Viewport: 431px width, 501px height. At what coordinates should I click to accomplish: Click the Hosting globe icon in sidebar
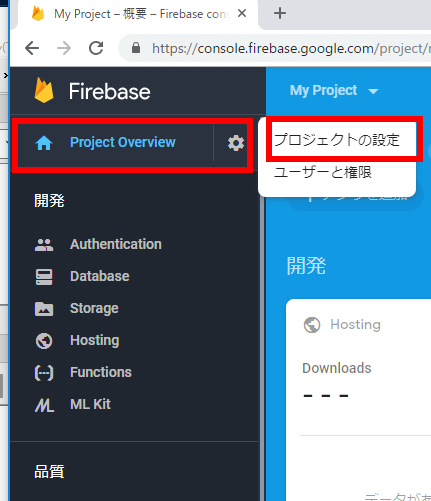[44, 341]
